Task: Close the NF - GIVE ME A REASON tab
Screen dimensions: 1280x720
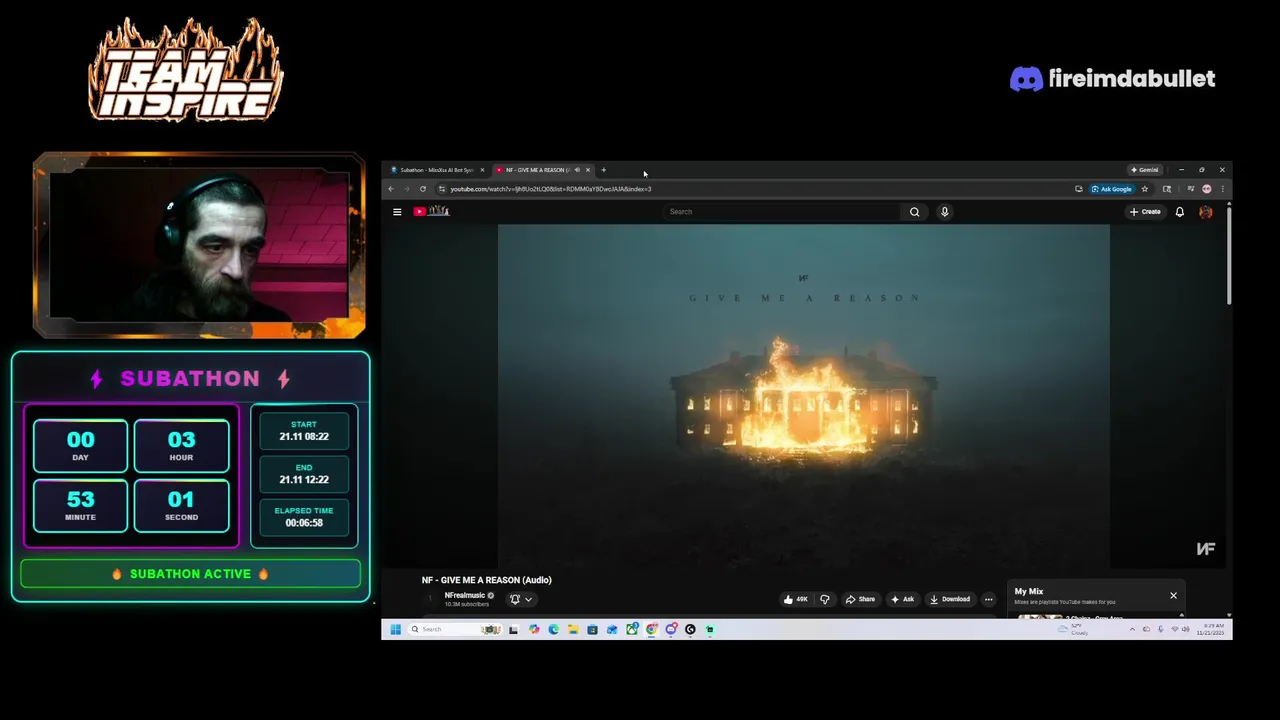Action: 588,170
